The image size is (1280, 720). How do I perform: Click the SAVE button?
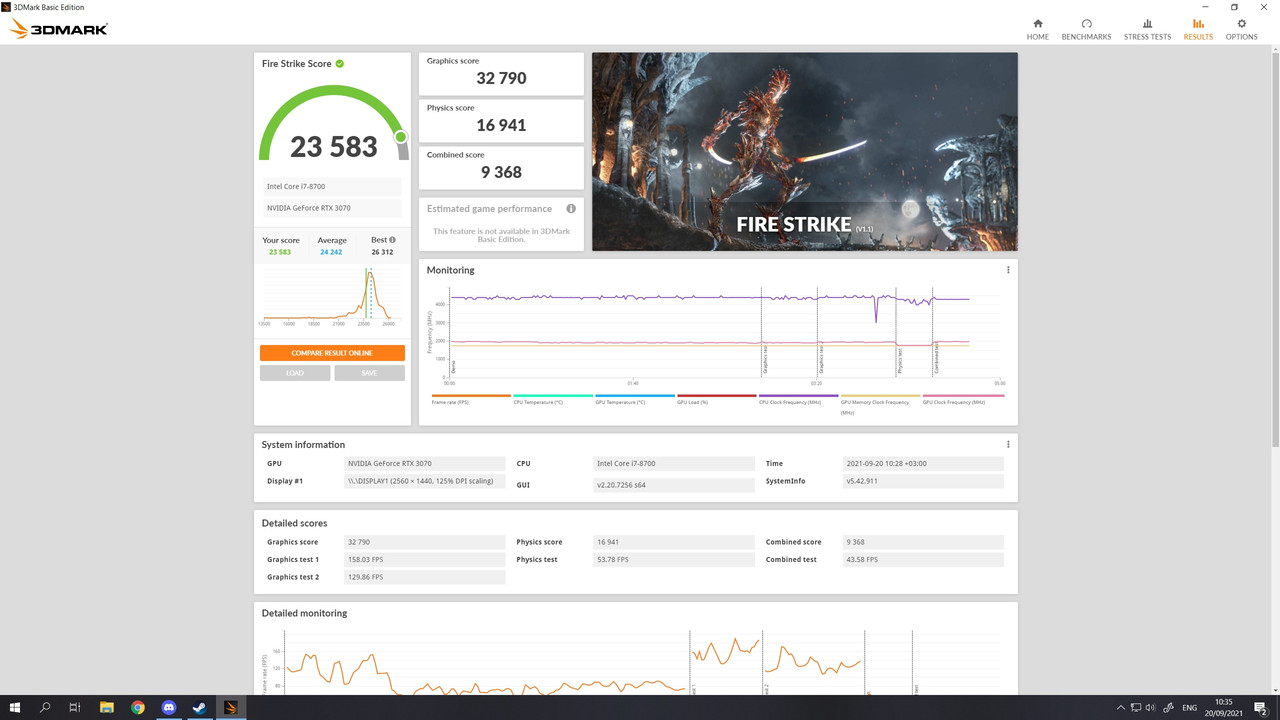(x=369, y=373)
